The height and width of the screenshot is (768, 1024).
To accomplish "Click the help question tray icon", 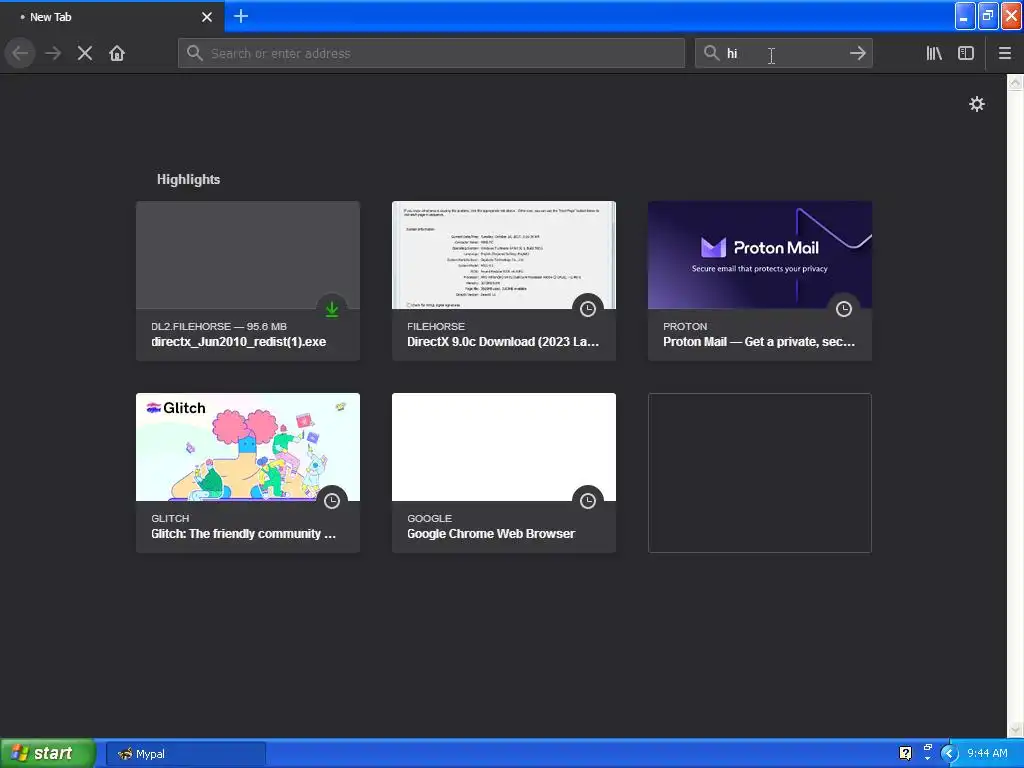I will coord(905,754).
